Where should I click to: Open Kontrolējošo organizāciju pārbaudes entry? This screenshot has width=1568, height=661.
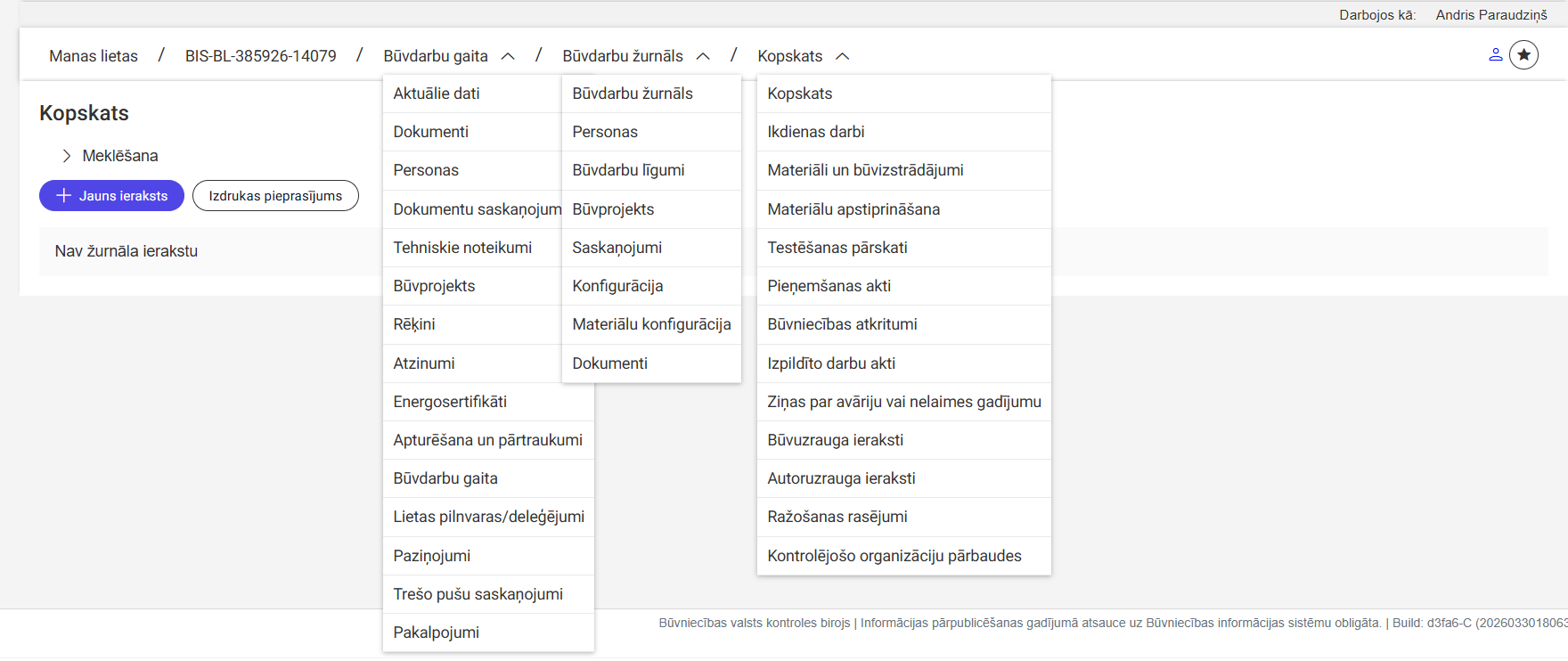point(894,556)
